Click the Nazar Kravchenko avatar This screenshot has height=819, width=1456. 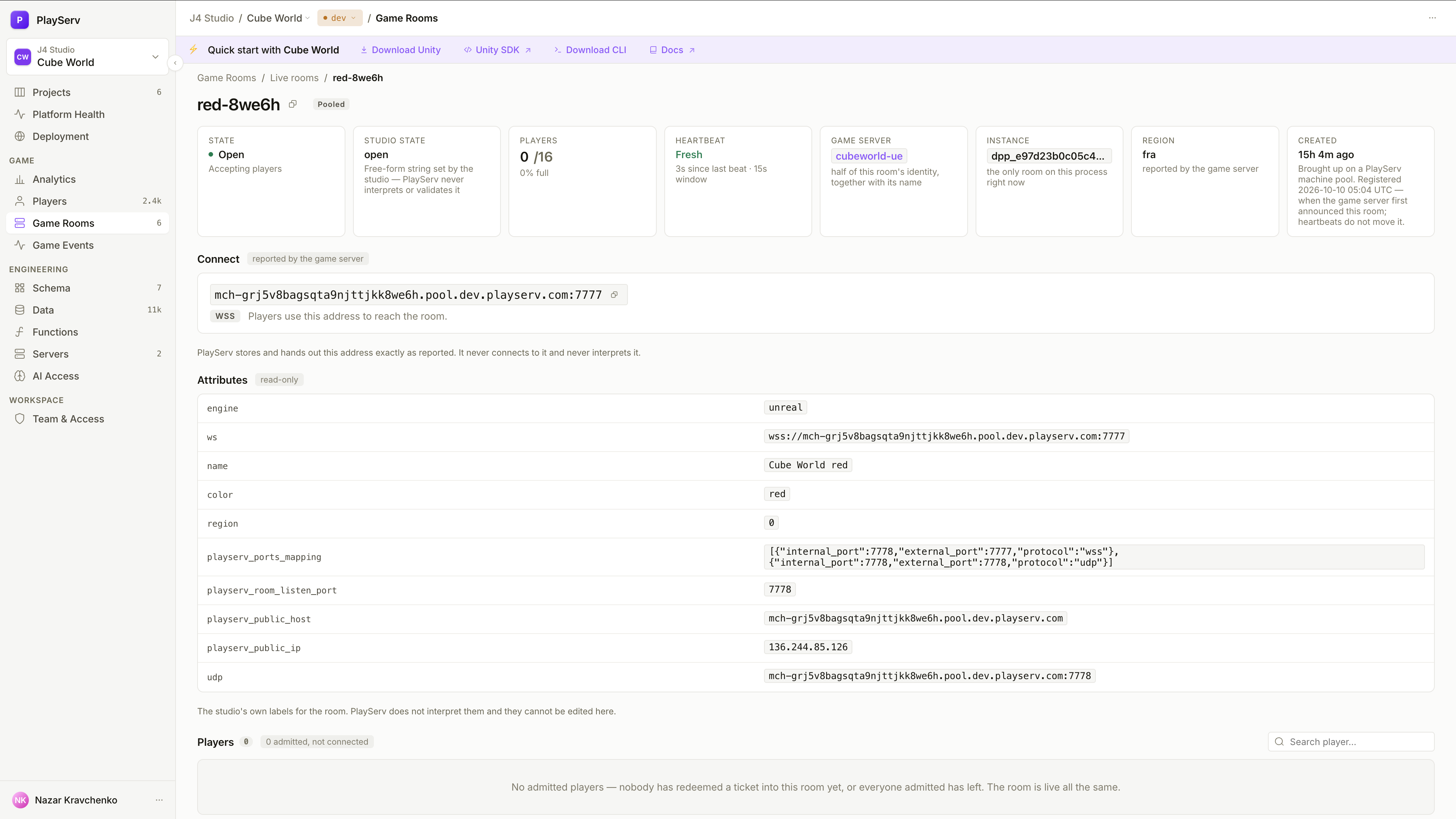pos(20,800)
